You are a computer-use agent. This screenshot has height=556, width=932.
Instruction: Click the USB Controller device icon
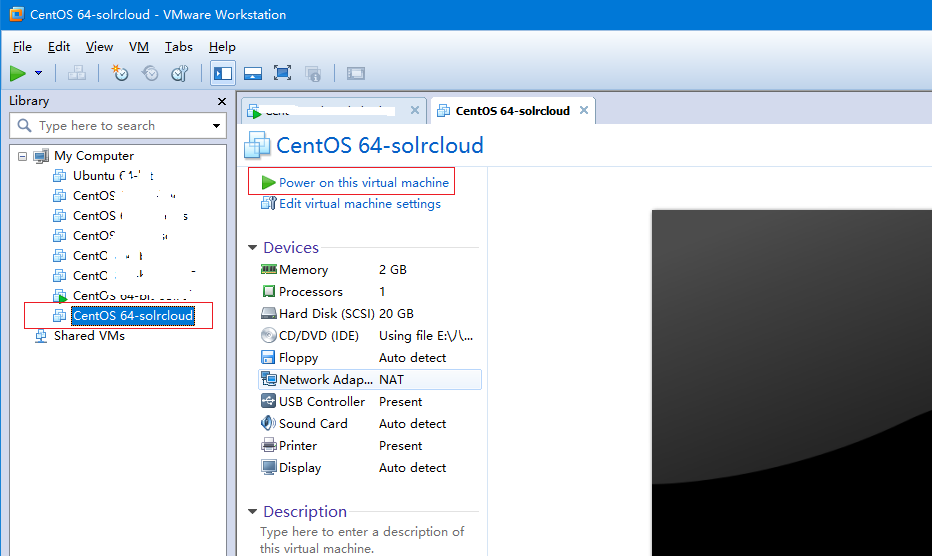(x=268, y=401)
